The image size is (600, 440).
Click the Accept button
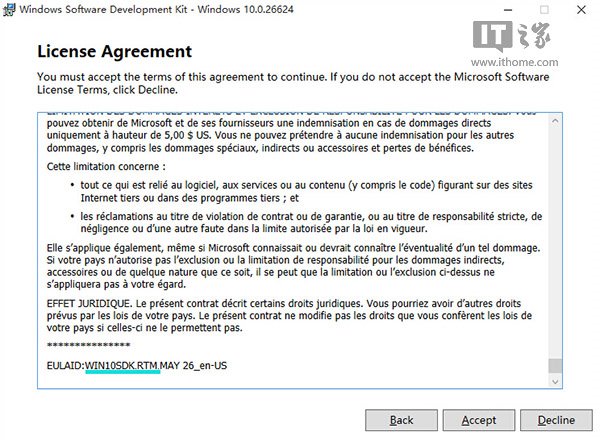479,419
